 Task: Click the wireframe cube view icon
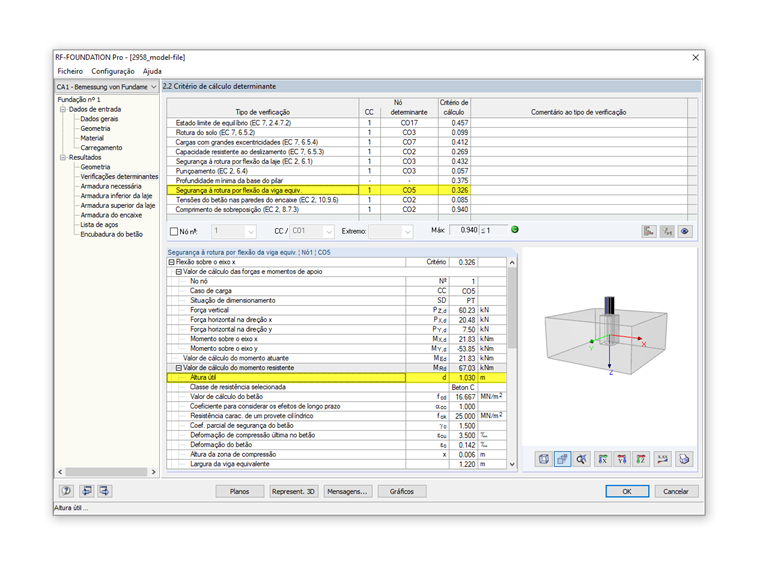tap(543, 459)
